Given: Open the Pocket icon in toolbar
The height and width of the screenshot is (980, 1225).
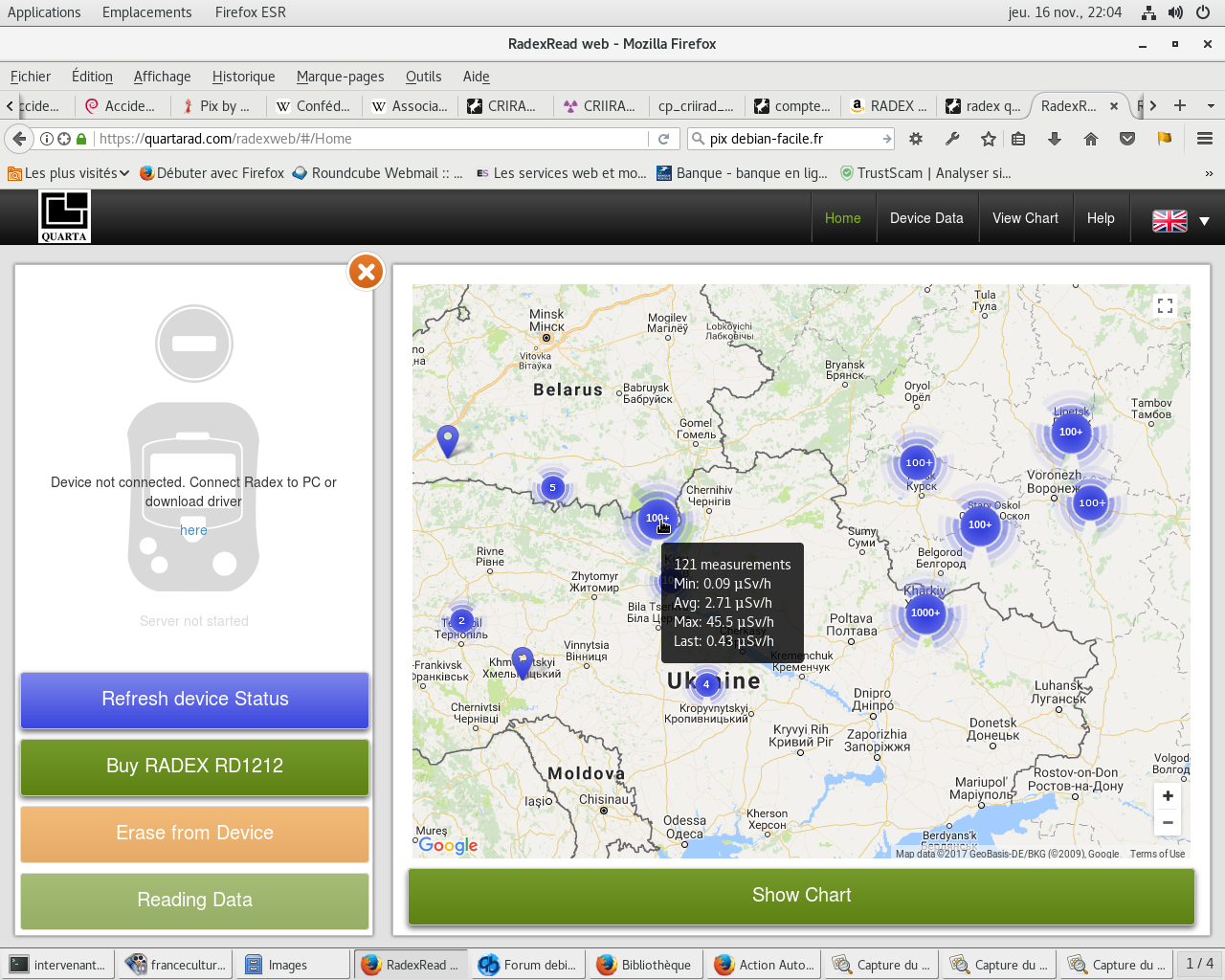Looking at the screenshot, I should click(1127, 139).
